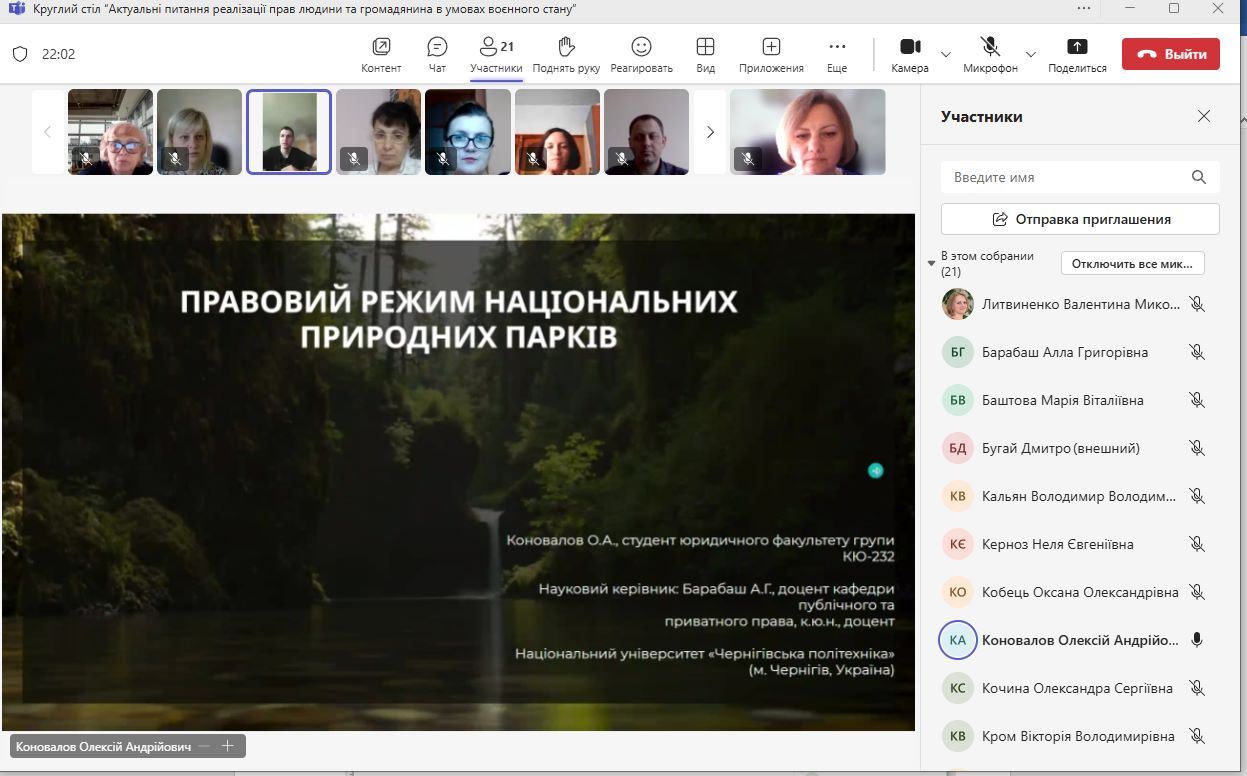The height and width of the screenshot is (776, 1247).
Task: Toggle mic for Барабаш Алла Григорівна
Action: [x=1196, y=352]
